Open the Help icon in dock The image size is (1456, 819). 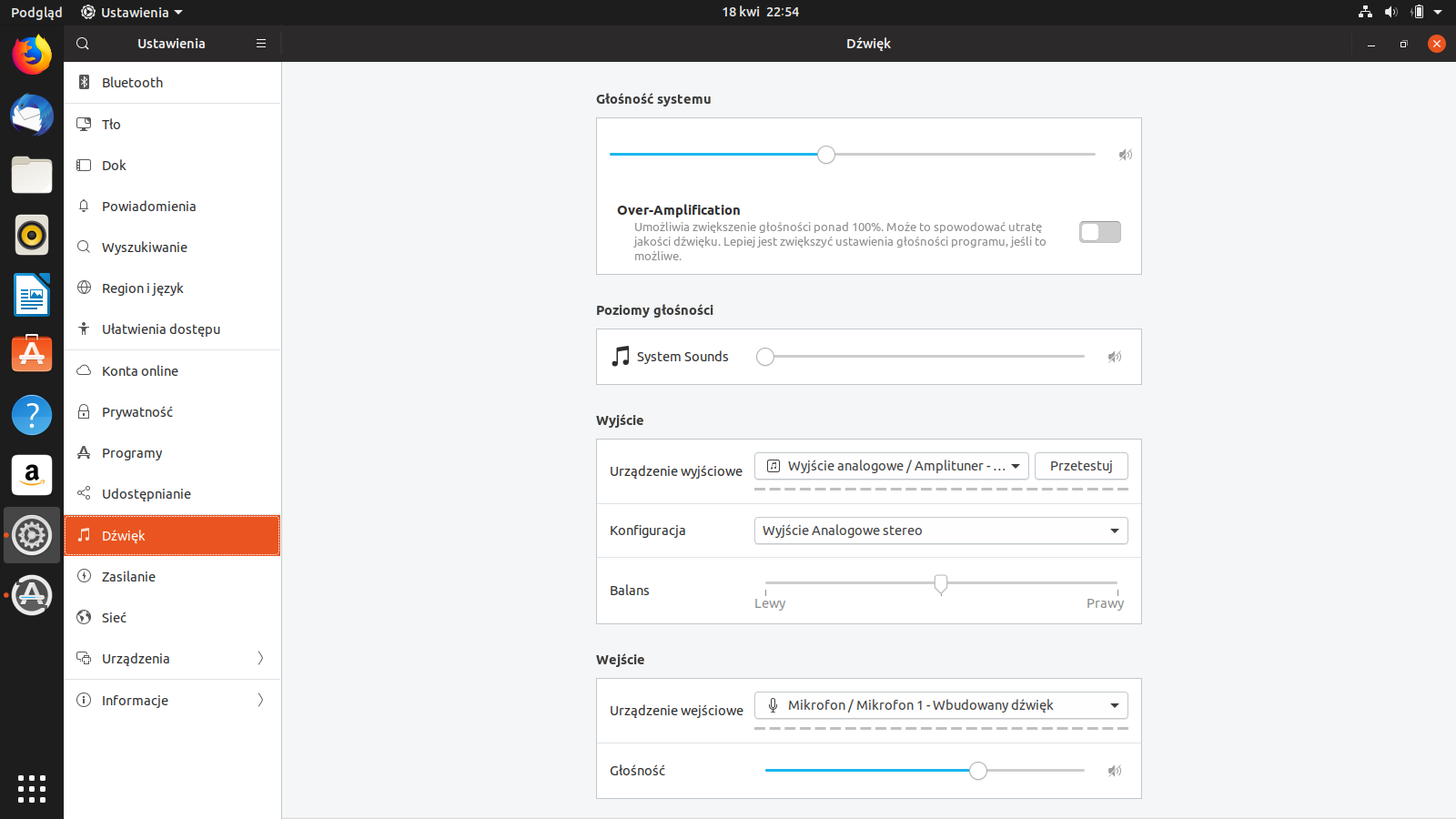(x=32, y=414)
